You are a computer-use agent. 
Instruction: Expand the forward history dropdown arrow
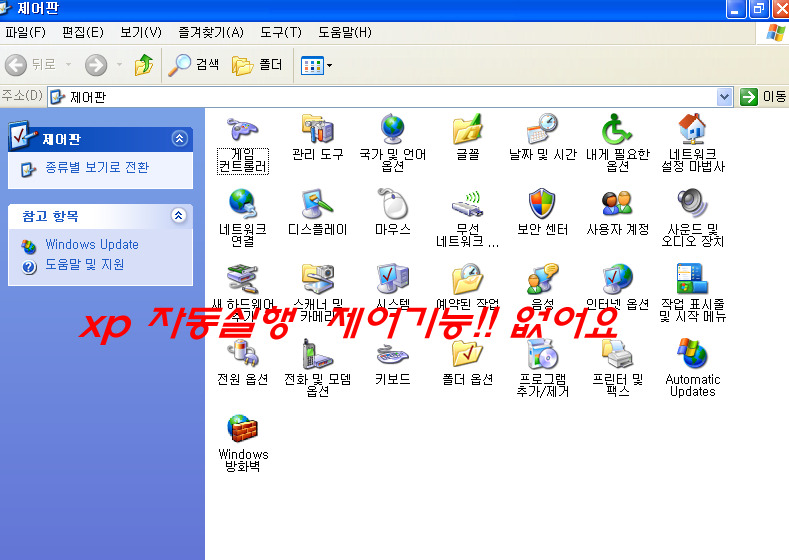[x=119, y=65]
